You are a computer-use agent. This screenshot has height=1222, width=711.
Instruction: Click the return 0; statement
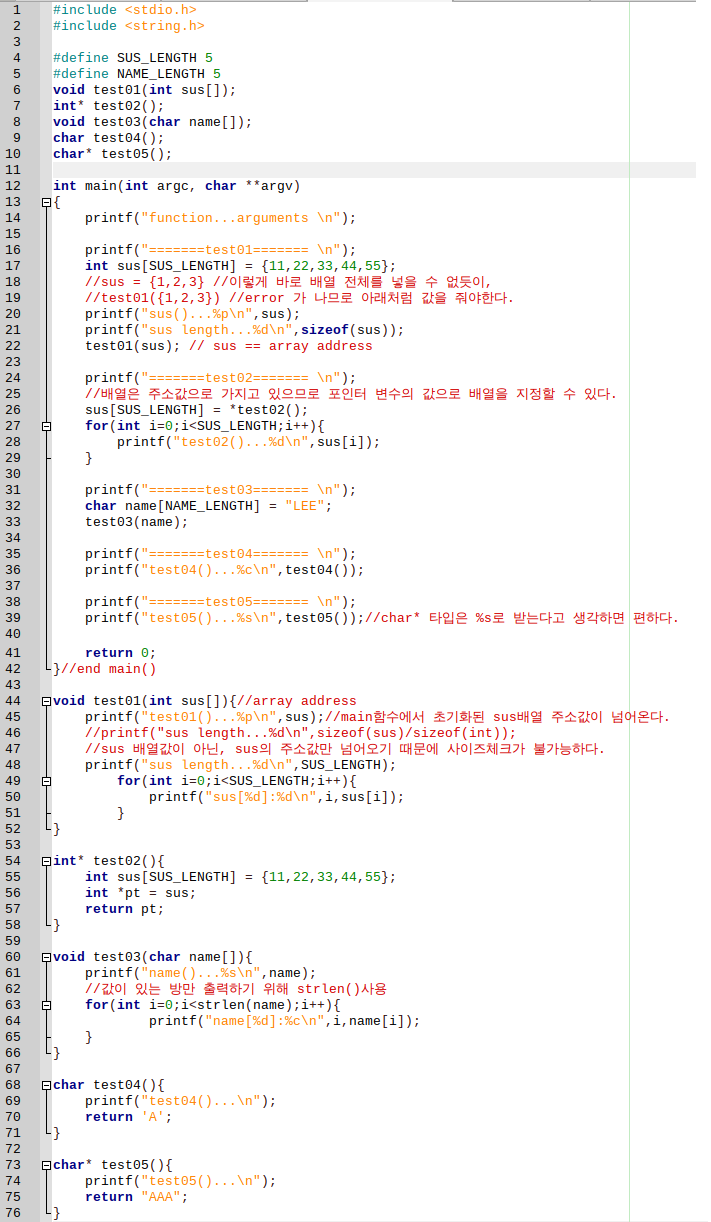pyautogui.click(x=121, y=653)
